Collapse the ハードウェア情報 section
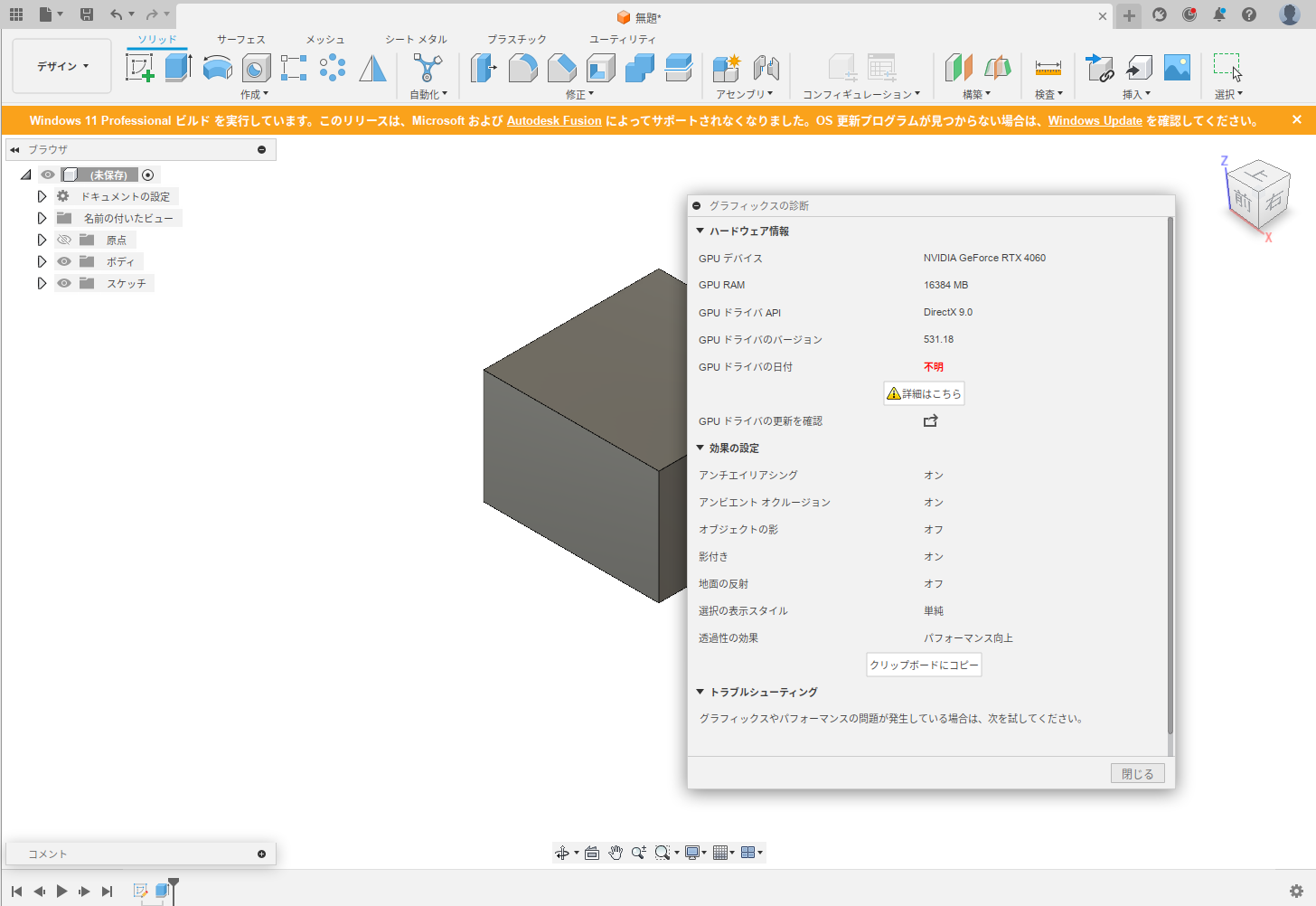 [x=700, y=231]
